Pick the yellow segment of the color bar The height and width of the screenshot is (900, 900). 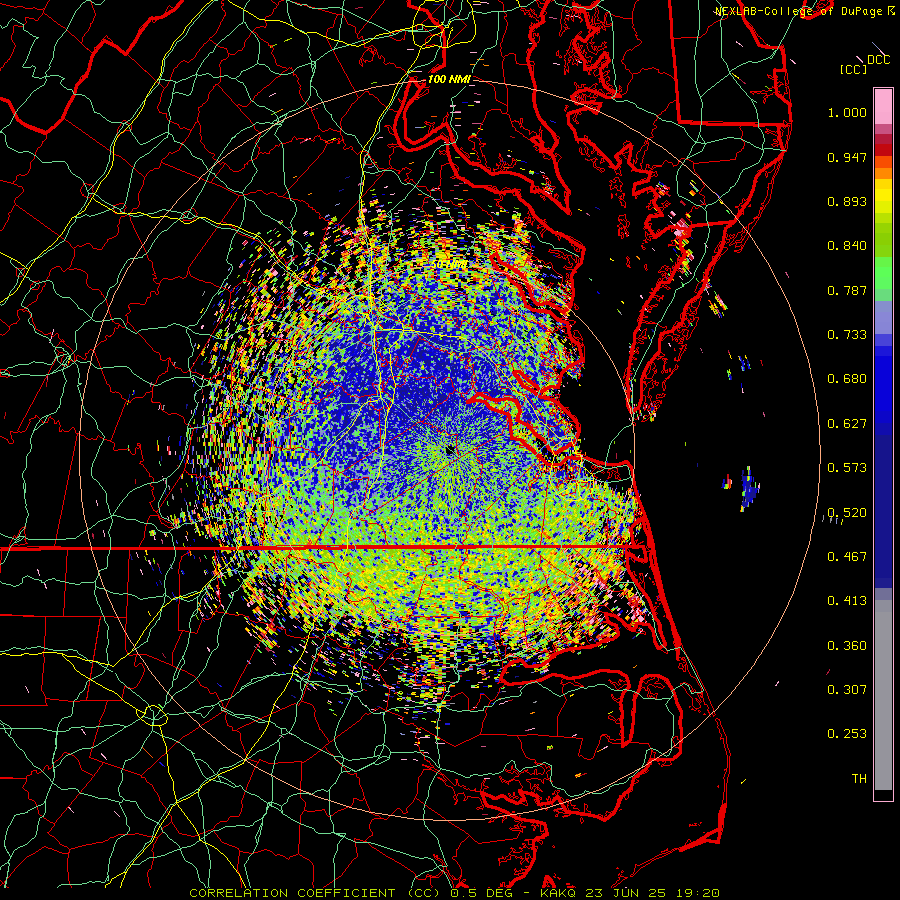(883, 197)
